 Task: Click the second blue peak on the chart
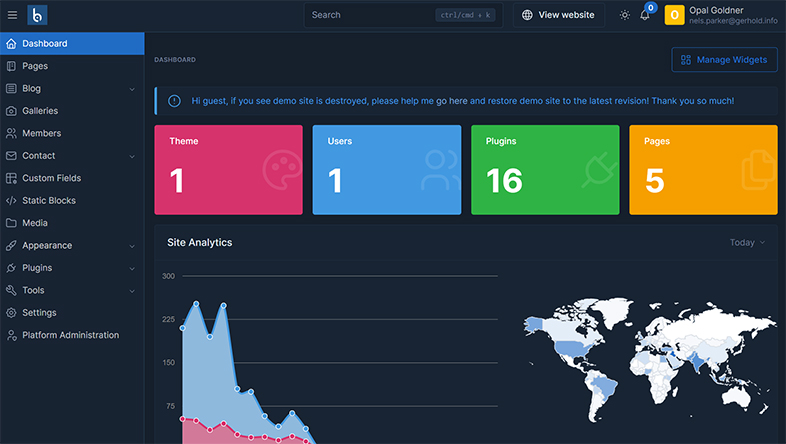coord(224,305)
